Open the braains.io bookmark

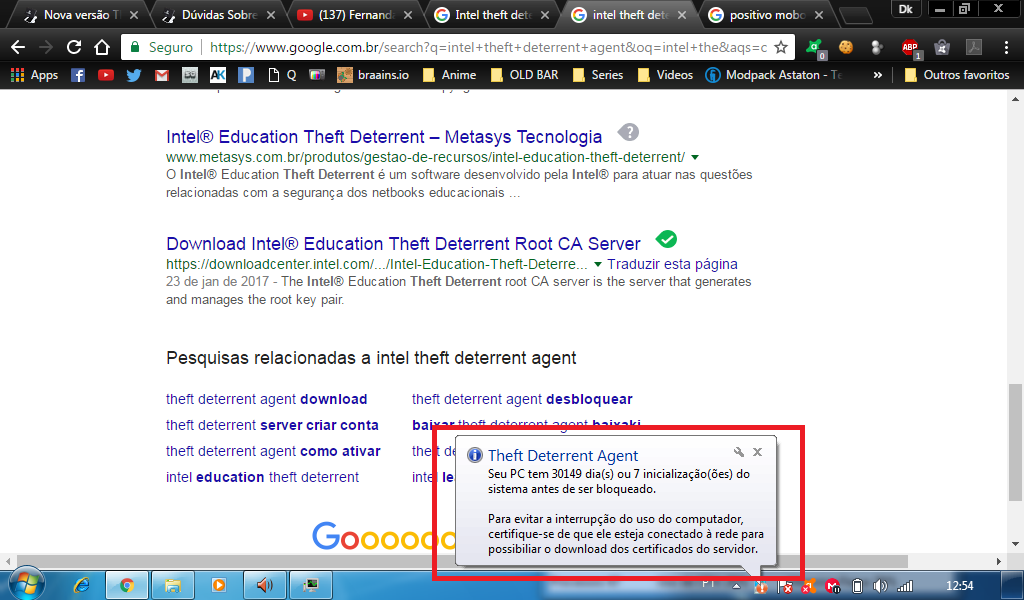pyautogui.click(x=373, y=75)
